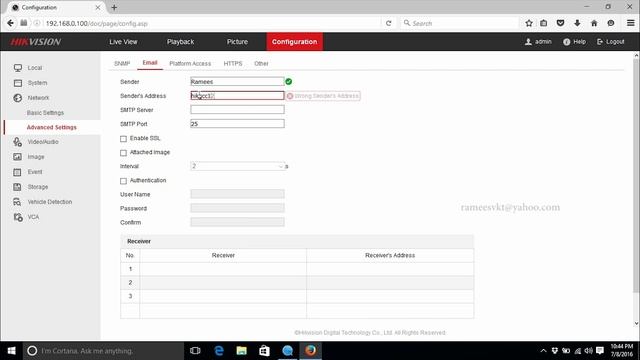Select receiver row 1 name cell
640x360 pixels.
tap(223, 269)
